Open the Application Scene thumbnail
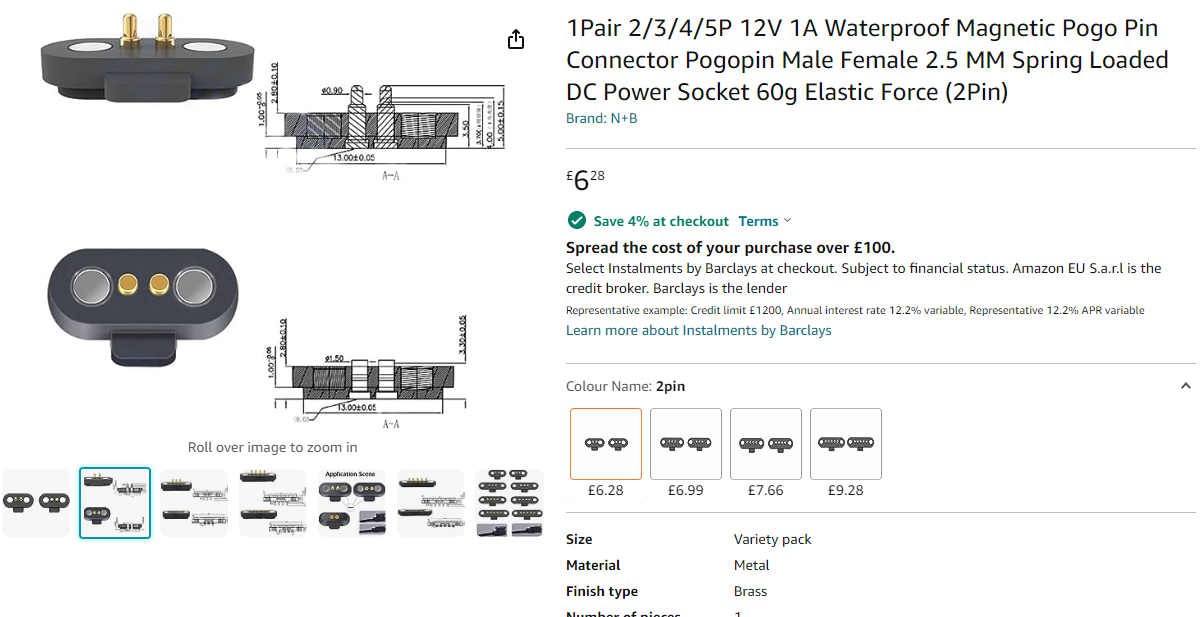 coord(352,503)
